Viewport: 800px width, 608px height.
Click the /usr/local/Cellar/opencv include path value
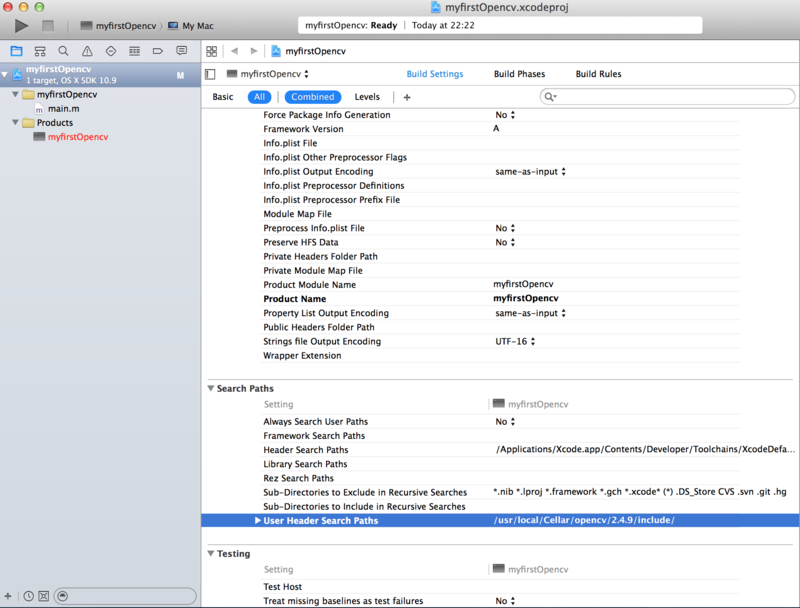coord(584,520)
